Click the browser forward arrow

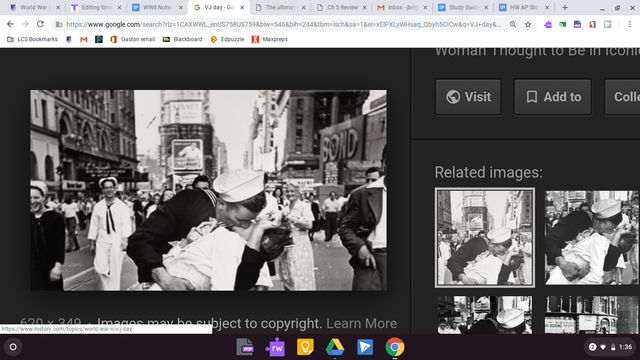point(25,24)
